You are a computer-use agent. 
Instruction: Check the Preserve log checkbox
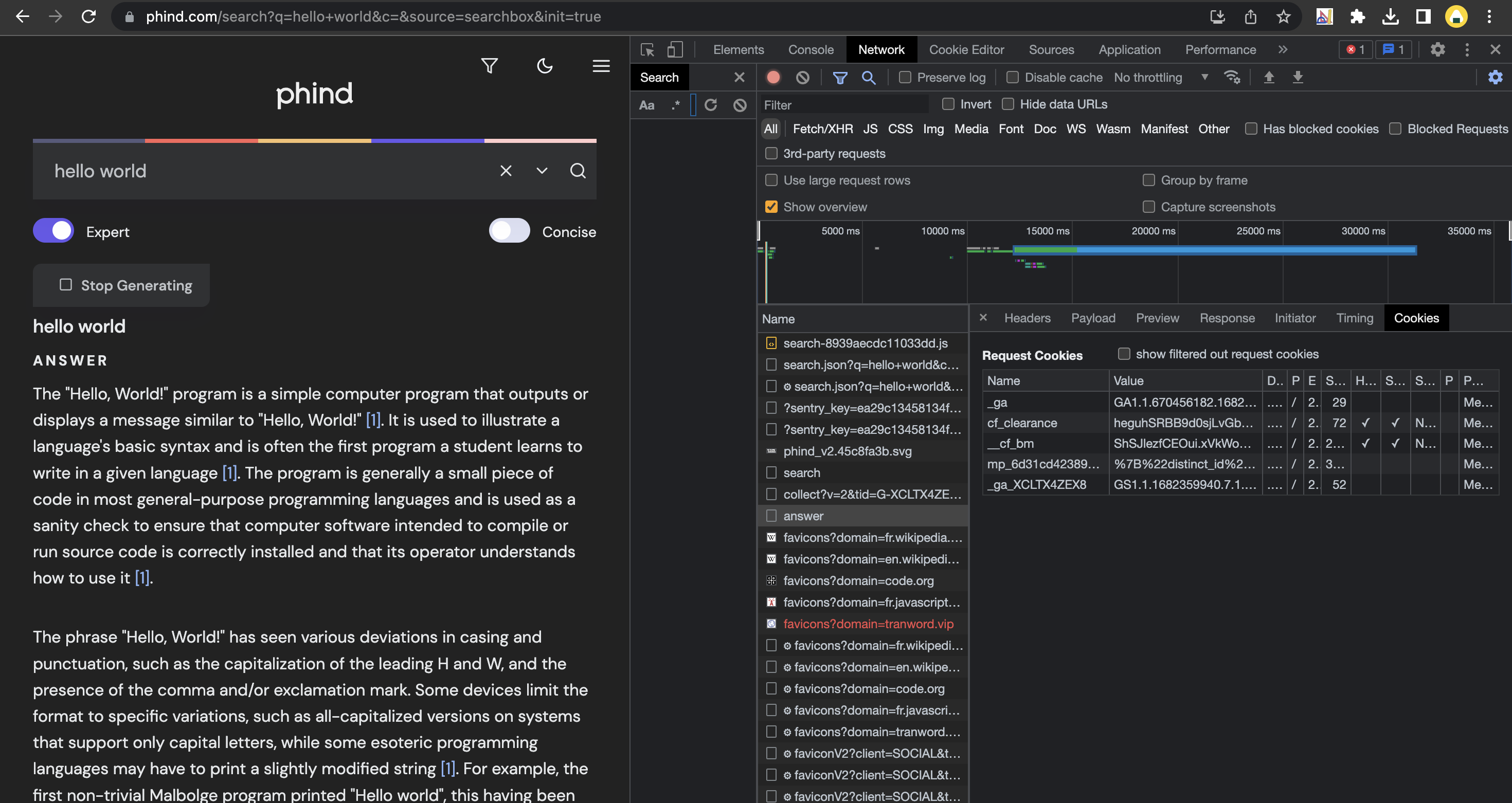coord(905,78)
